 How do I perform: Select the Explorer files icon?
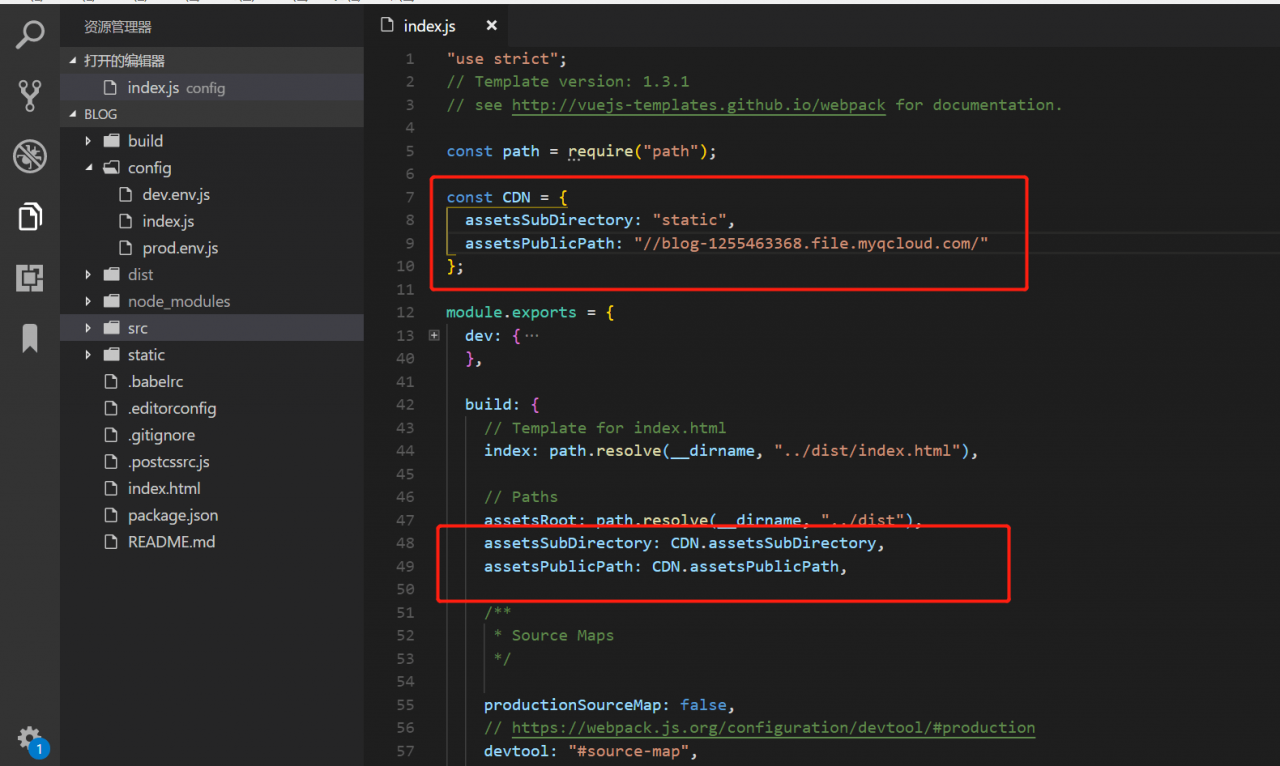click(x=30, y=216)
